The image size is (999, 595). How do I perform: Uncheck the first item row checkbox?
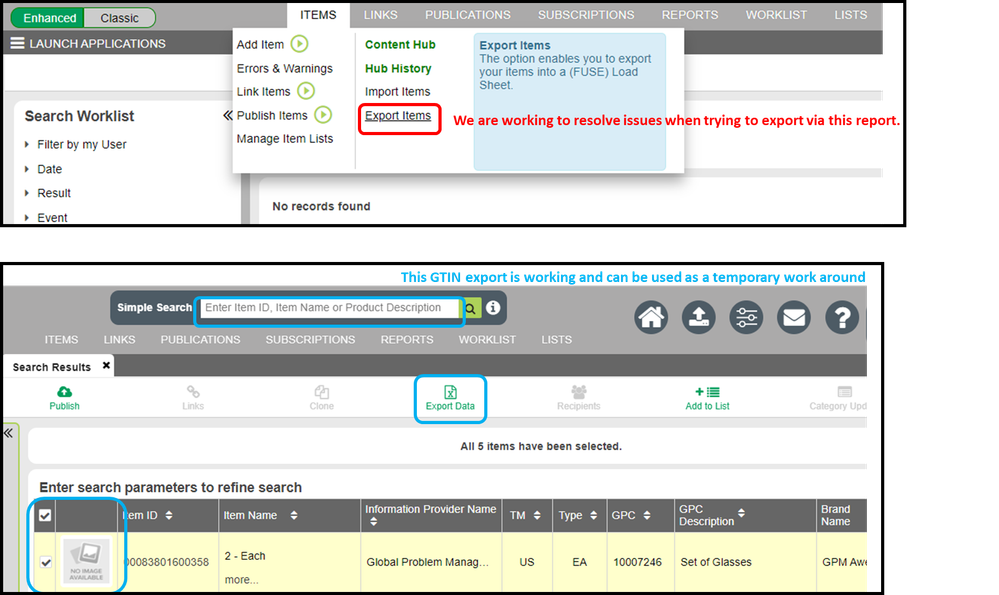coord(45,562)
